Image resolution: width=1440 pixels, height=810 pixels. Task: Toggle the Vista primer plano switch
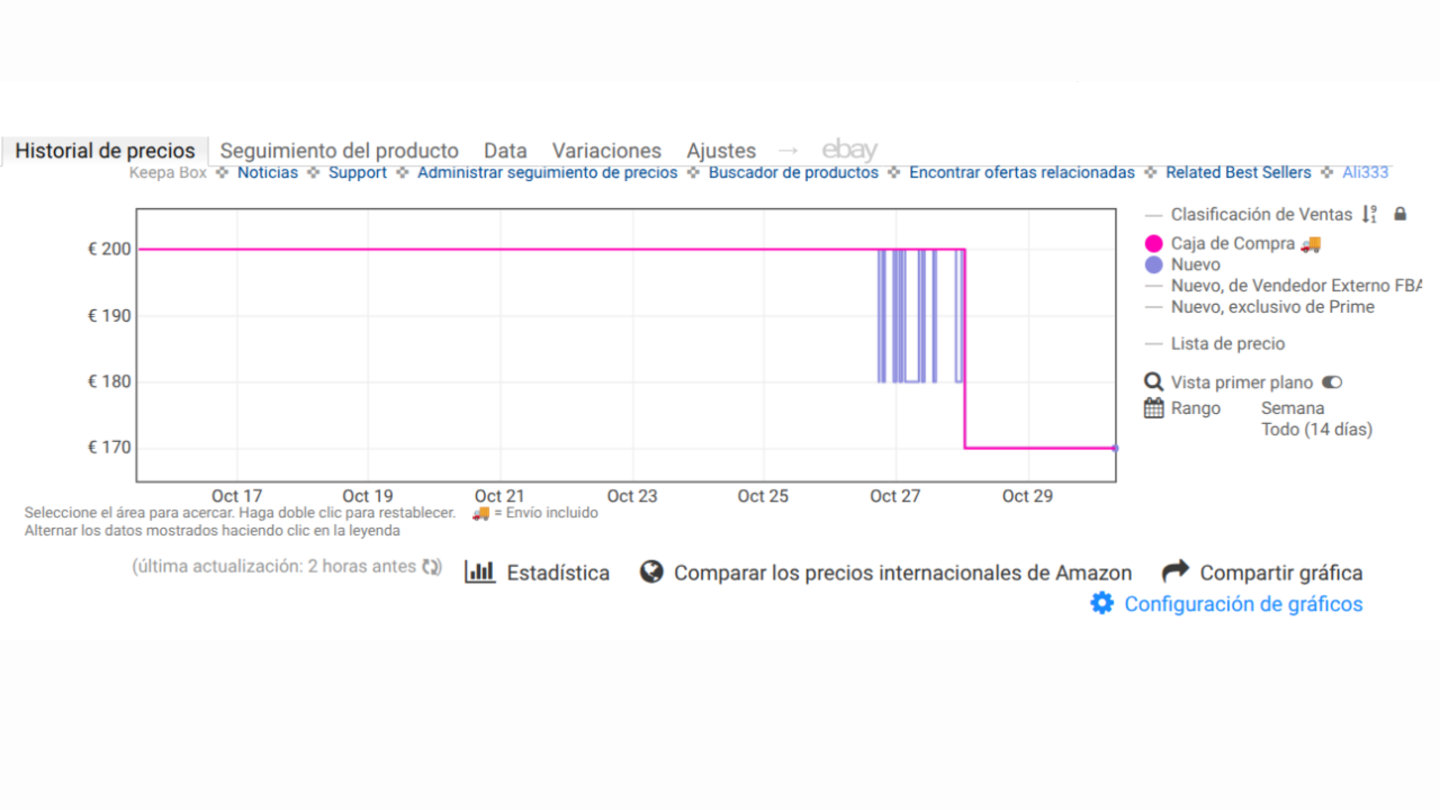click(x=1332, y=382)
